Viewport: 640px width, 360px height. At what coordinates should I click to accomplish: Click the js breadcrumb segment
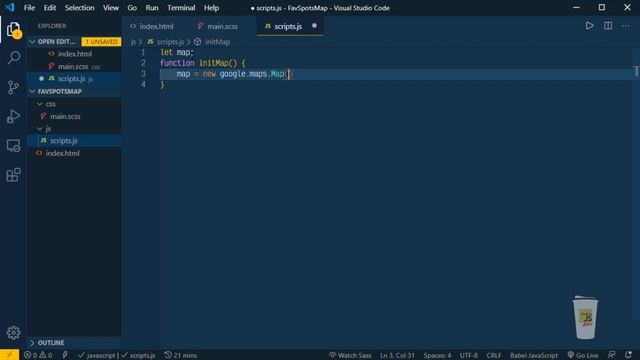[133, 42]
